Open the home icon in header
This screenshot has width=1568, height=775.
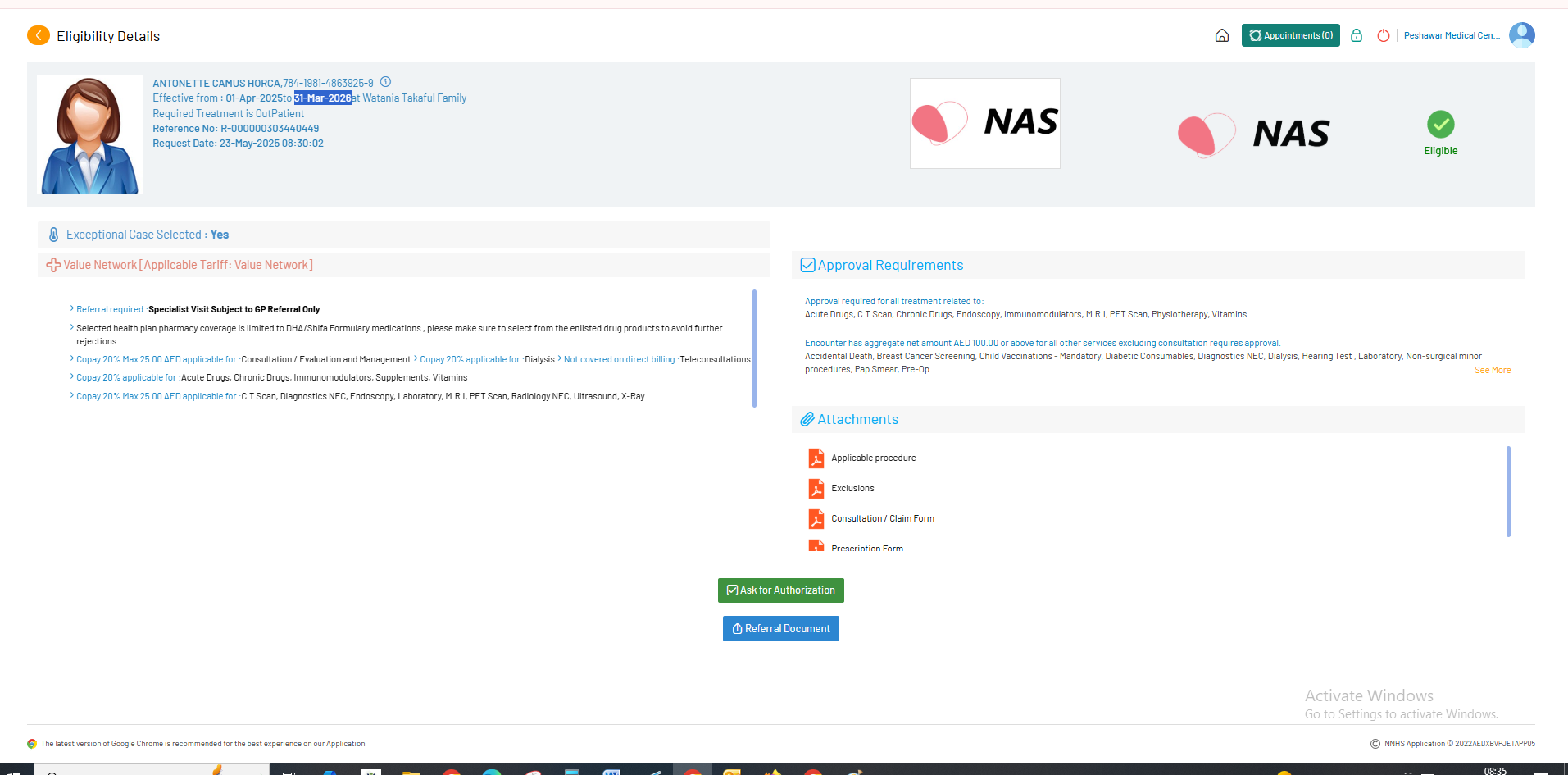pyautogui.click(x=1221, y=35)
